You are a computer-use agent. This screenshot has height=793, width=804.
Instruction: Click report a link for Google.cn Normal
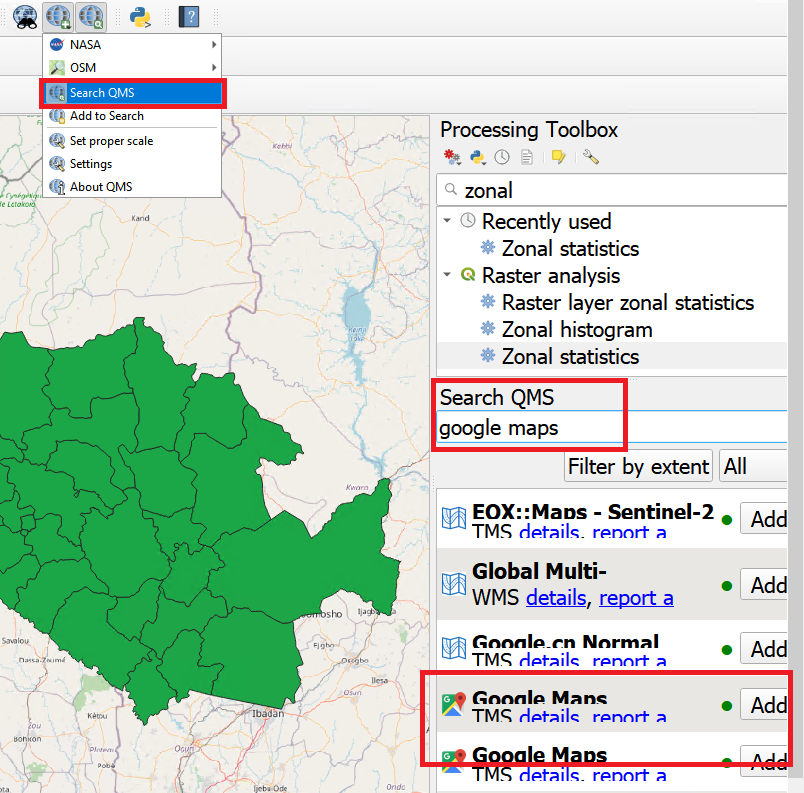pos(629,660)
